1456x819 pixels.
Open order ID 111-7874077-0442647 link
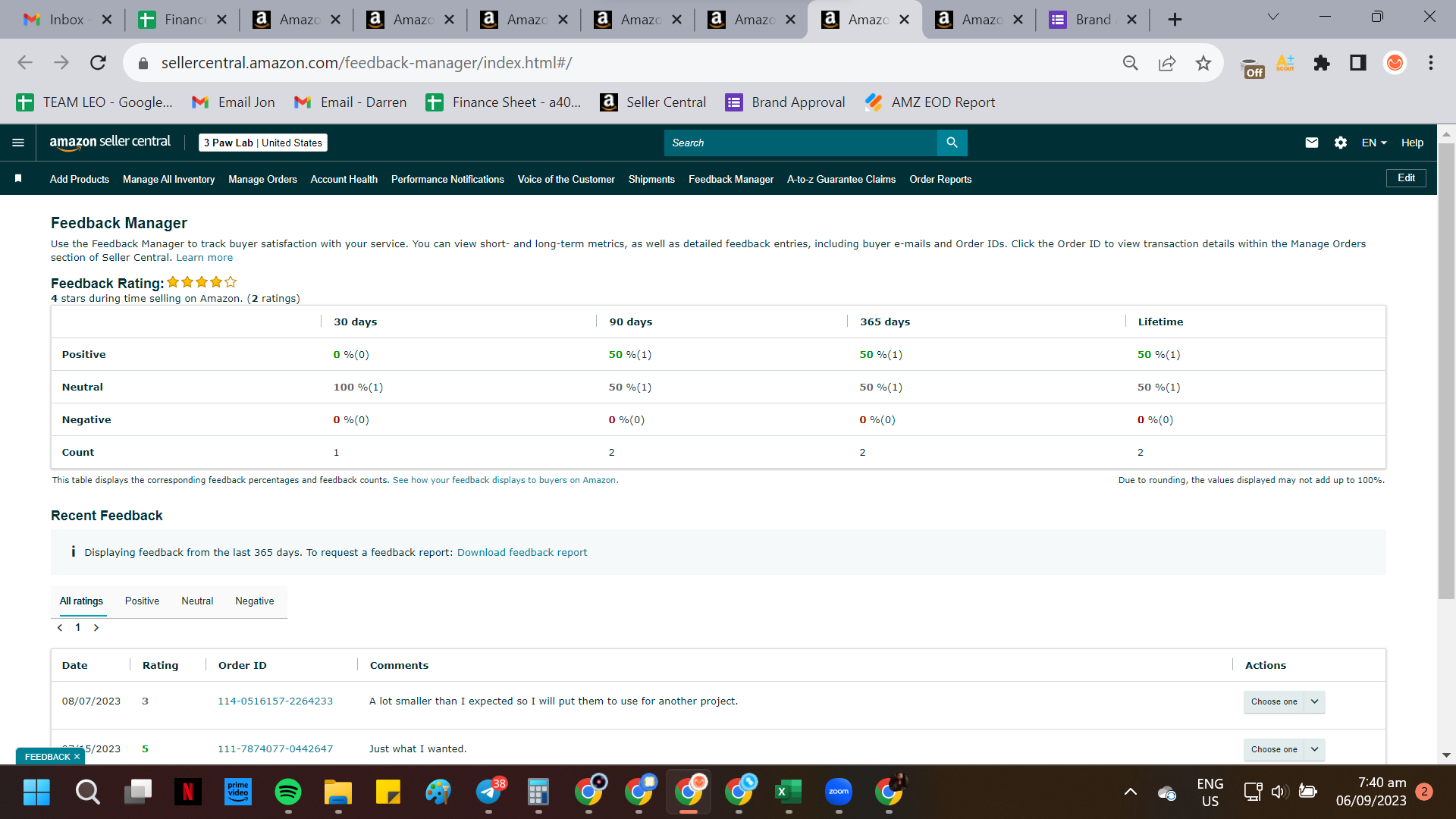[275, 749]
